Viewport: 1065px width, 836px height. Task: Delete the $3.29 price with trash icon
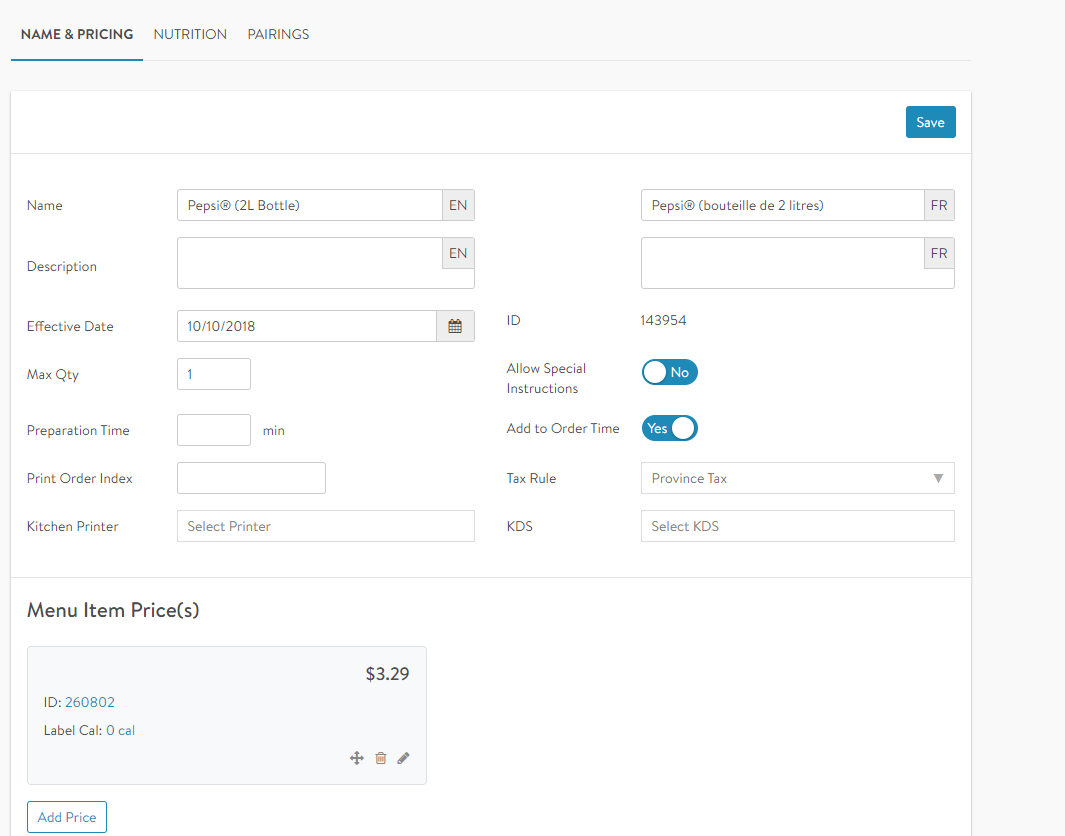[x=380, y=758]
